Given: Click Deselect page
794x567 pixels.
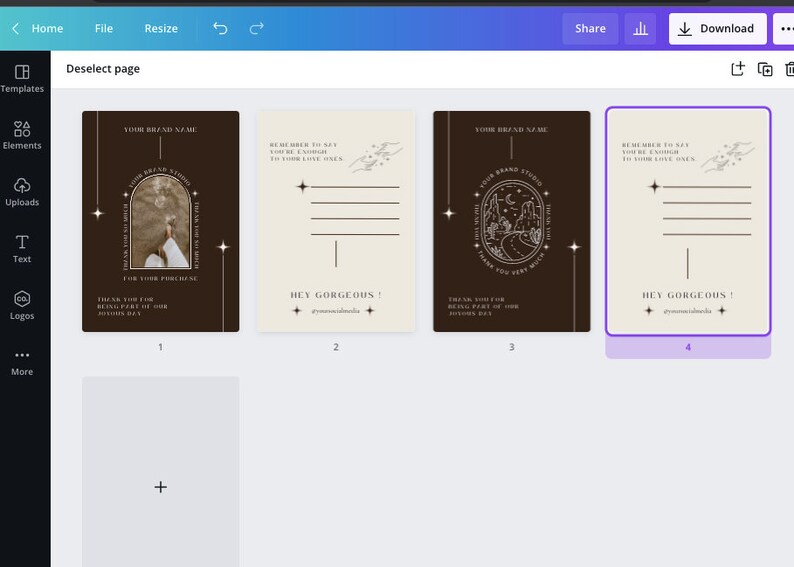Looking at the screenshot, I should coord(103,69).
